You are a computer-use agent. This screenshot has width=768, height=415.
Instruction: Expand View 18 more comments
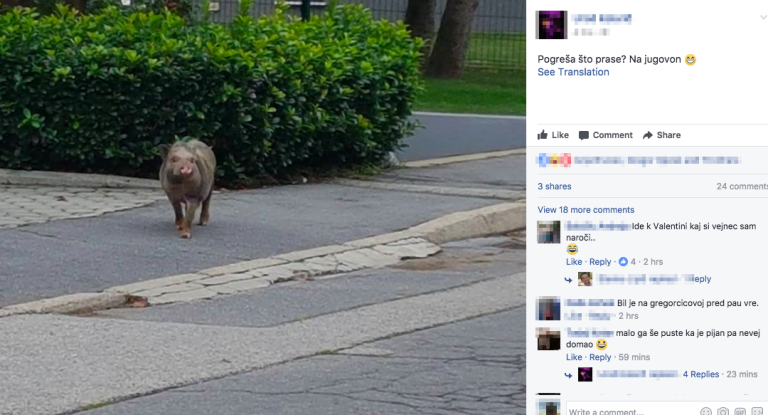[x=586, y=210]
